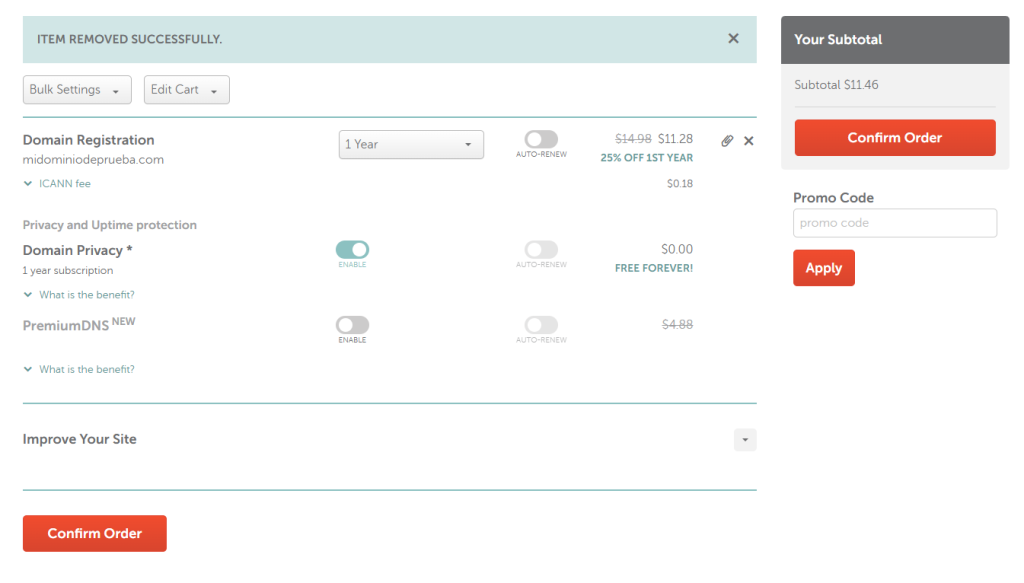This screenshot has width=1024, height=583.
Task: Toggle PremiumDNS auto-renew switch
Action: point(541,325)
